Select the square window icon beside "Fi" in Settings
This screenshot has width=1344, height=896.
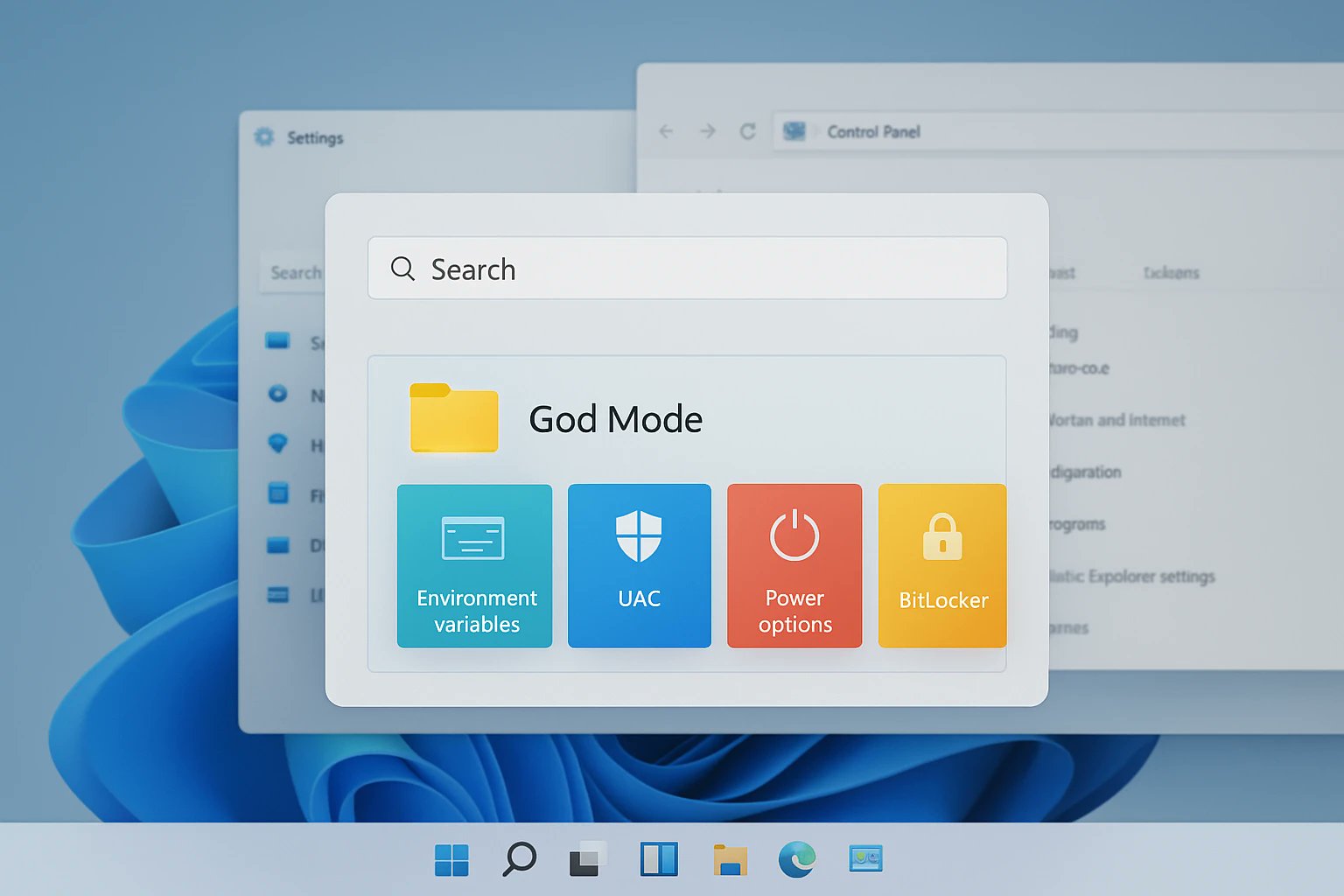point(277,493)
